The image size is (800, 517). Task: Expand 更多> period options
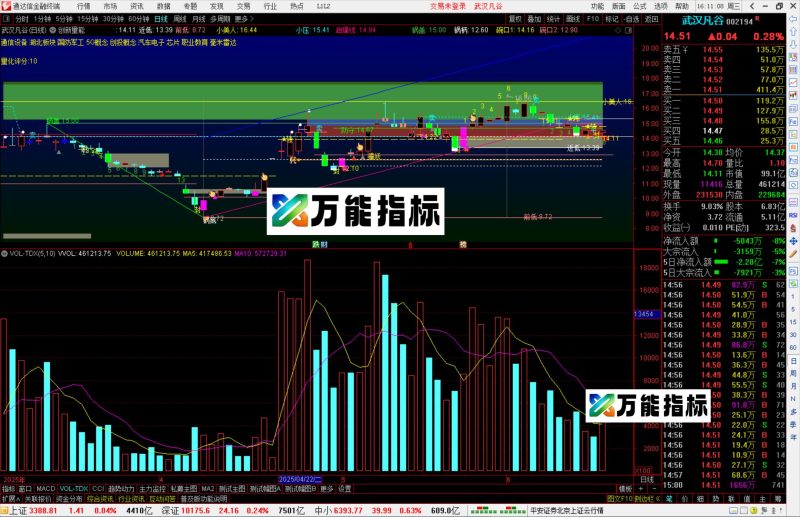click(x=244, y=19)
